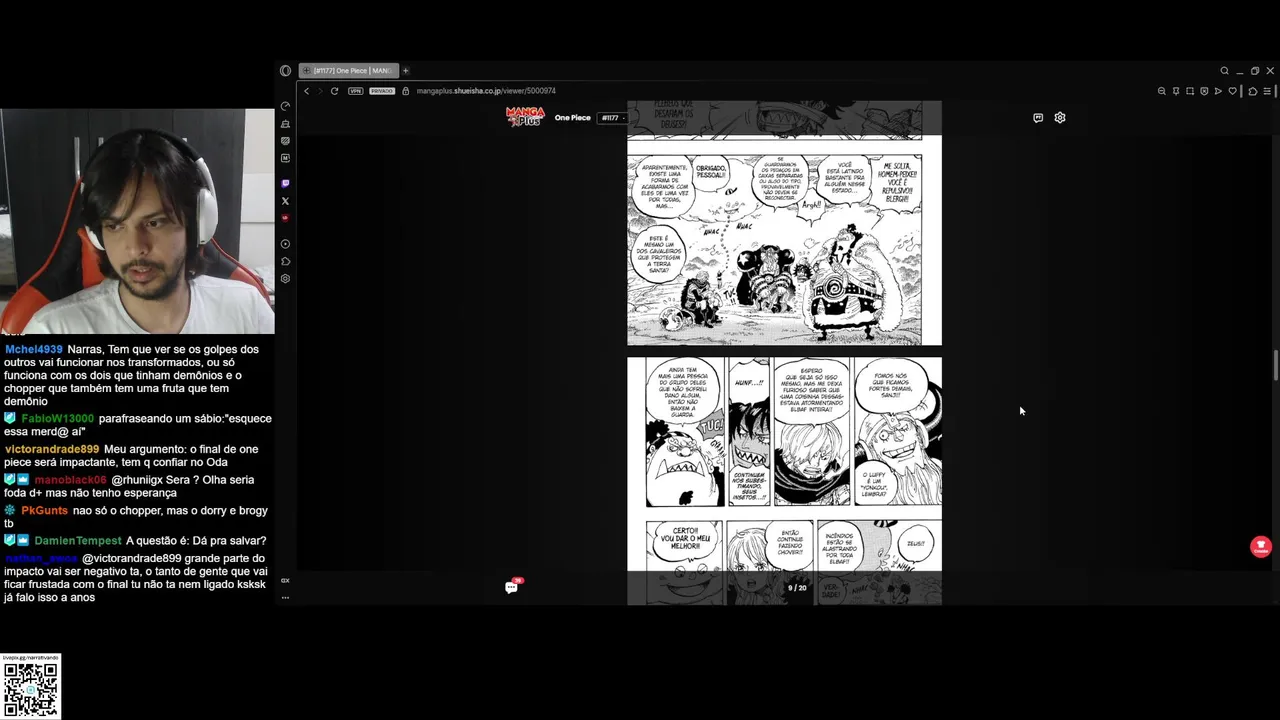Image resolution: width=1280 pixels, height=720 pixels.
Task: Open the One Piece title link
Action: point(573,118)
